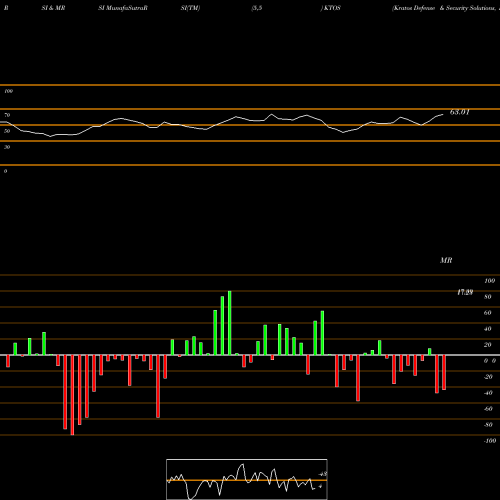The height and width of the screenshot is (500, 500).
Task: Click the MR value 17.29 label
Action: 465,292
